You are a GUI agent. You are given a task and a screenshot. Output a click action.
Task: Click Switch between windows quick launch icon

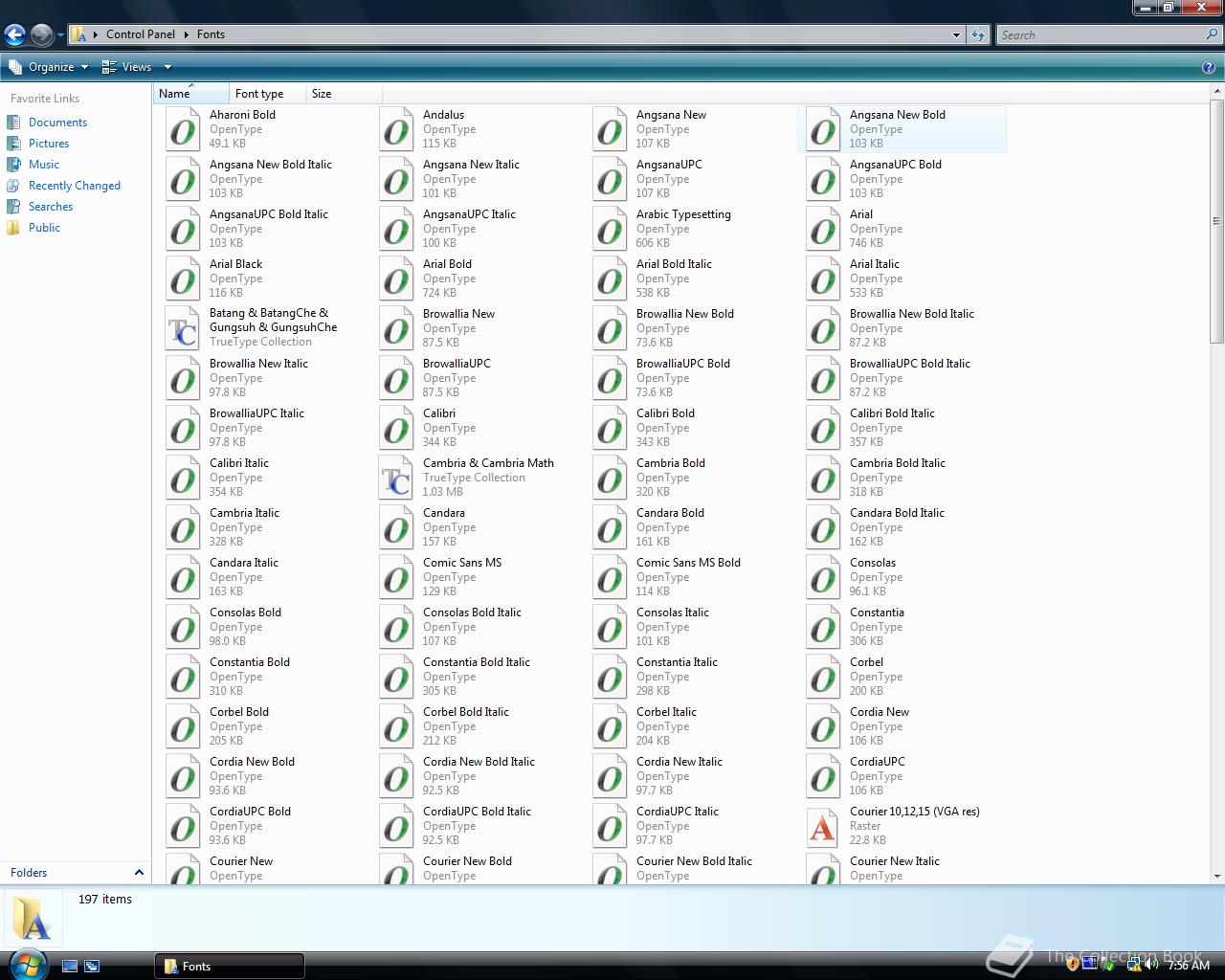pos(92,967)
